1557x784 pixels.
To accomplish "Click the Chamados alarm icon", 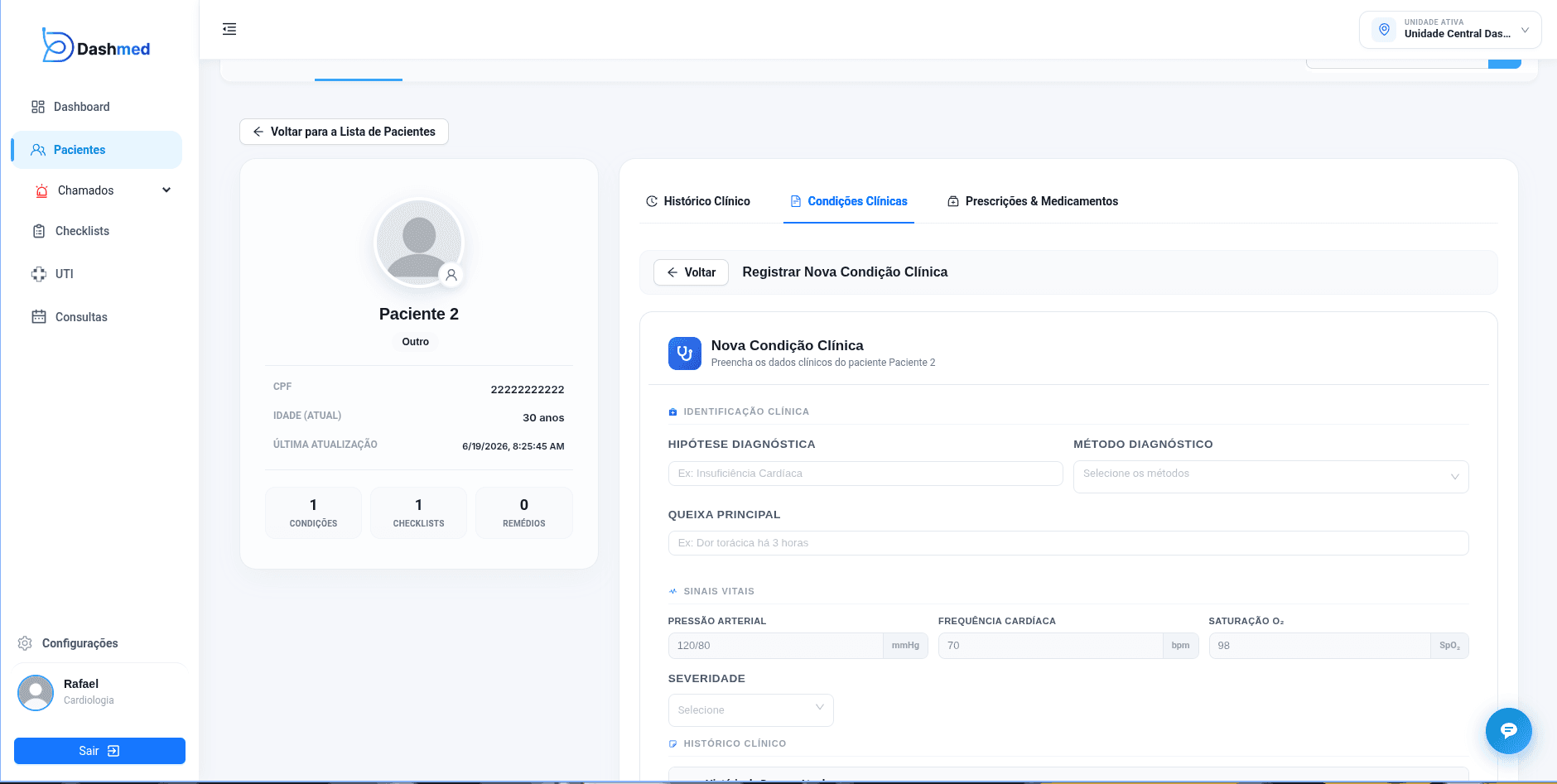I will pyautogui.click(x=41, y=190).
